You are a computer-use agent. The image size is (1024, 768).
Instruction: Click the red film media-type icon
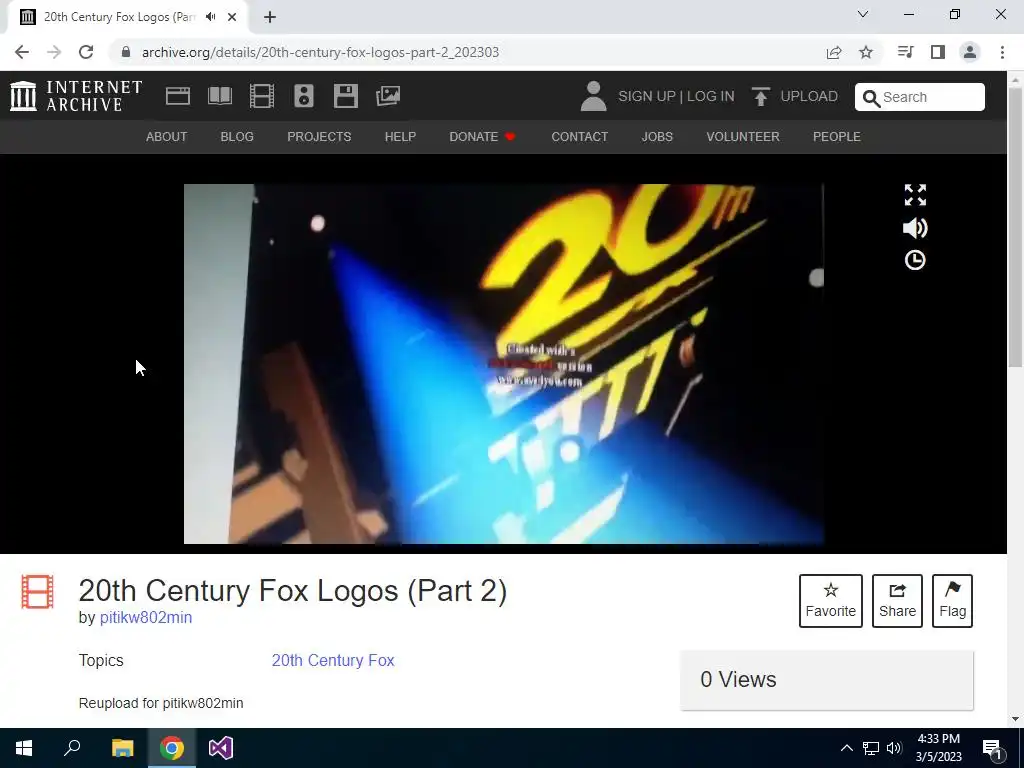[37, 592]
